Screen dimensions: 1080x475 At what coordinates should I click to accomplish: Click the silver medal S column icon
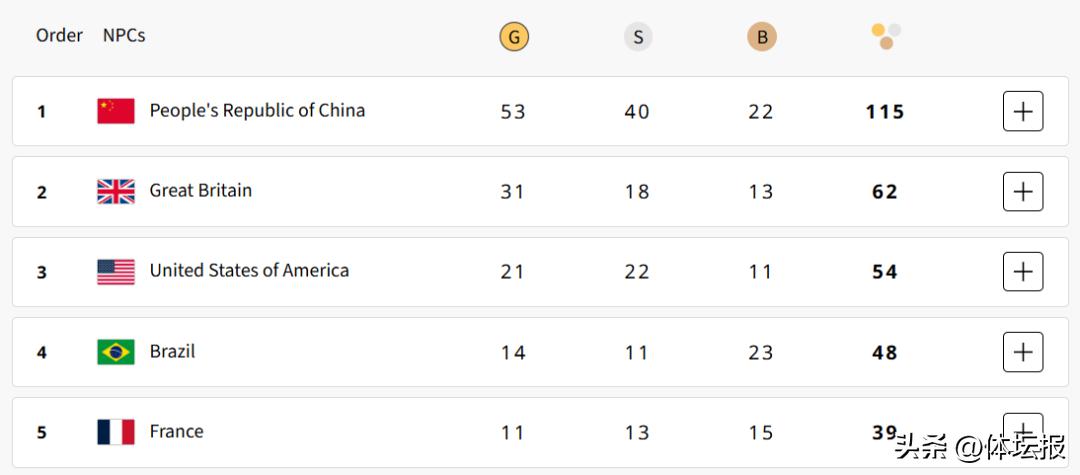637,38
